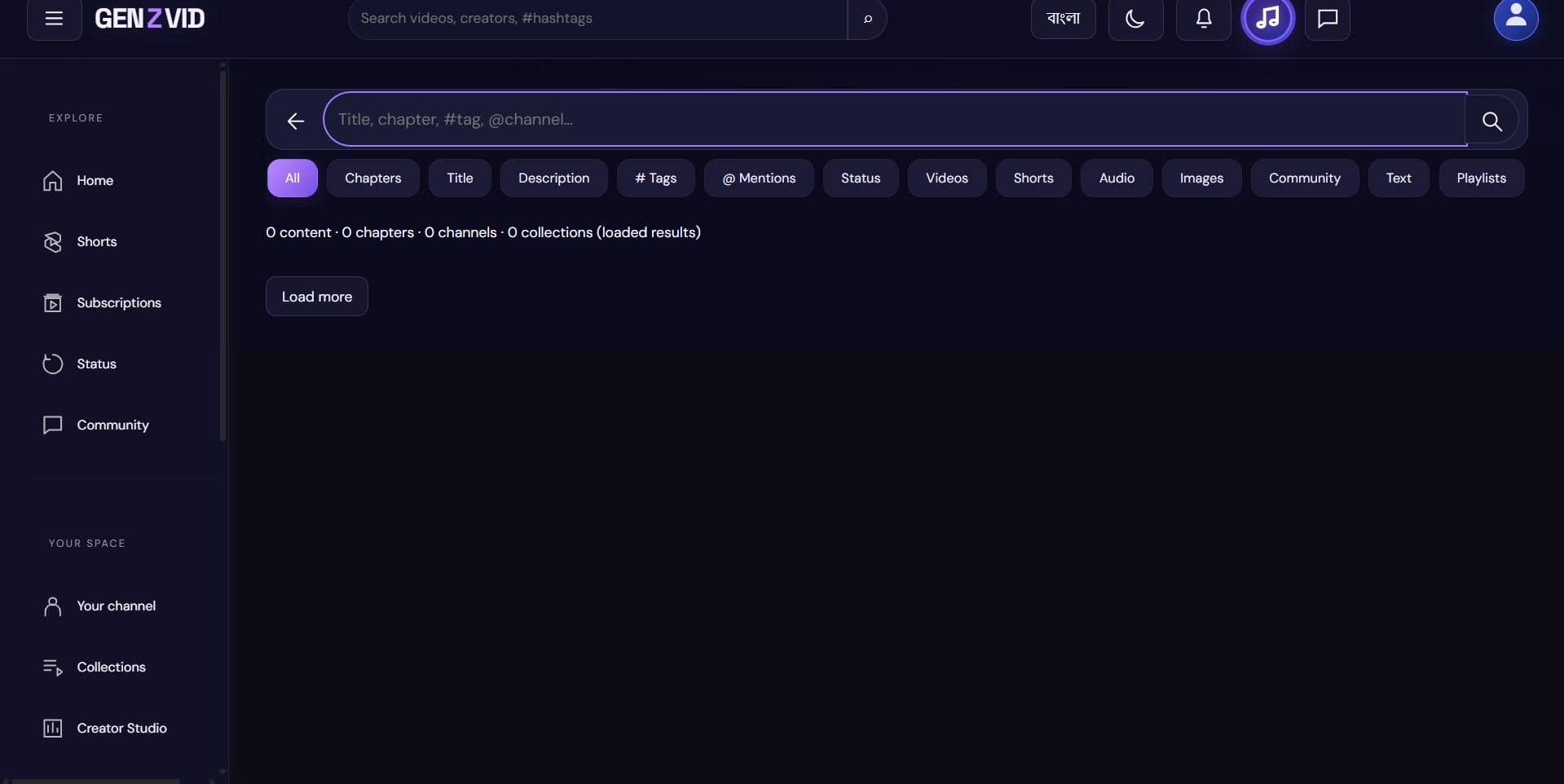Click the GENZVID logo
The image size is (1564, 784).
click(150, 18)
